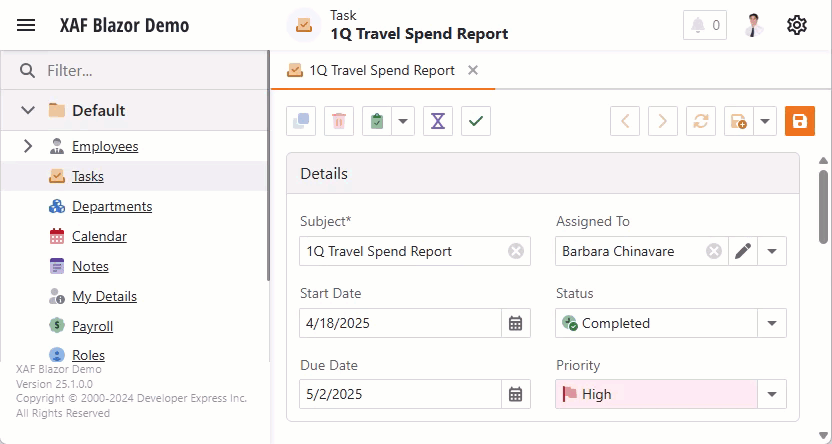Click the XAF Blazor Demo title
The width and height of the screenshot is (832, 444).
tap(124, 25)
